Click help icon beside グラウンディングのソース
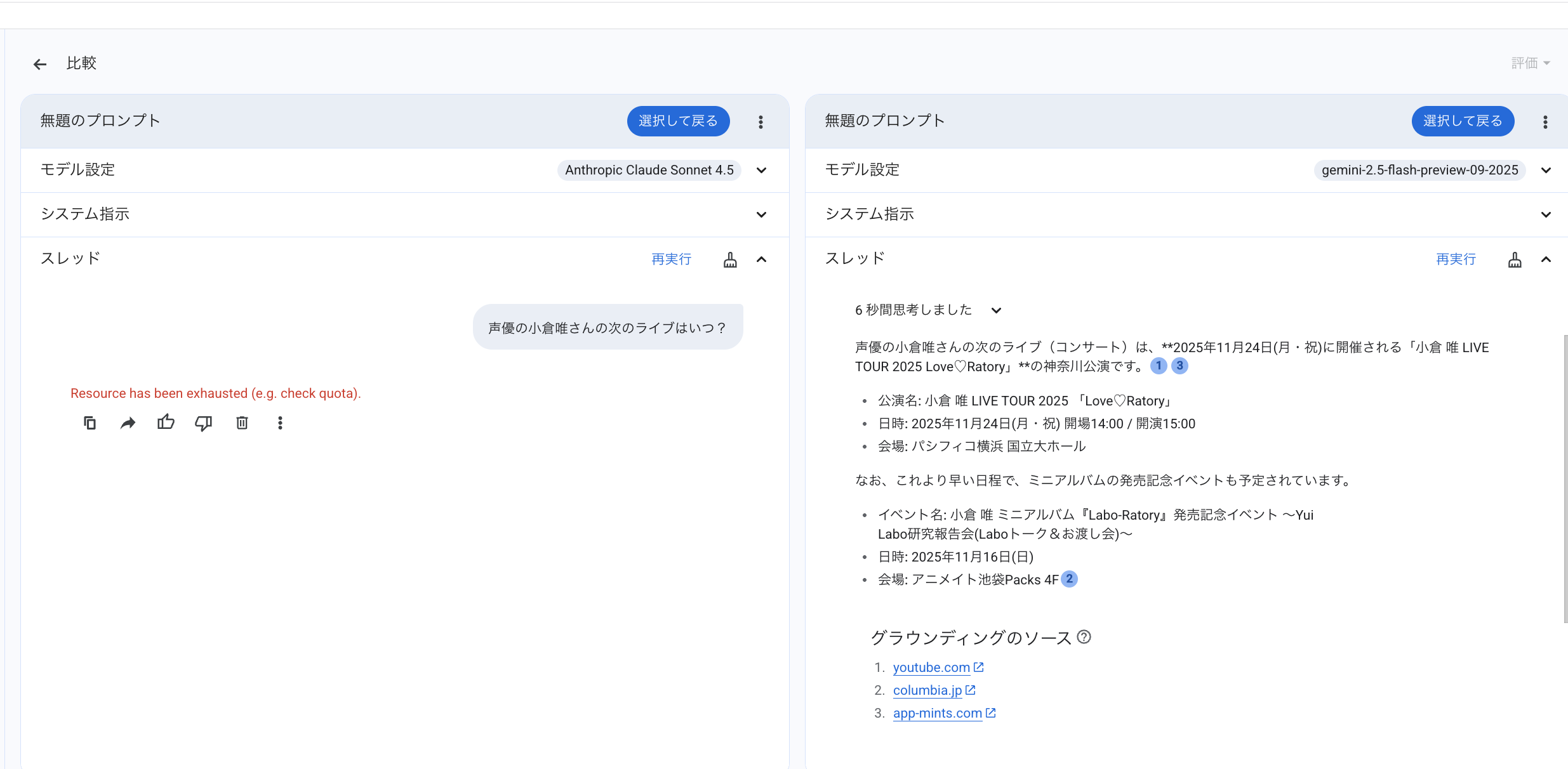Screen dimensions: 1568x769 (x=1084, y=636)
